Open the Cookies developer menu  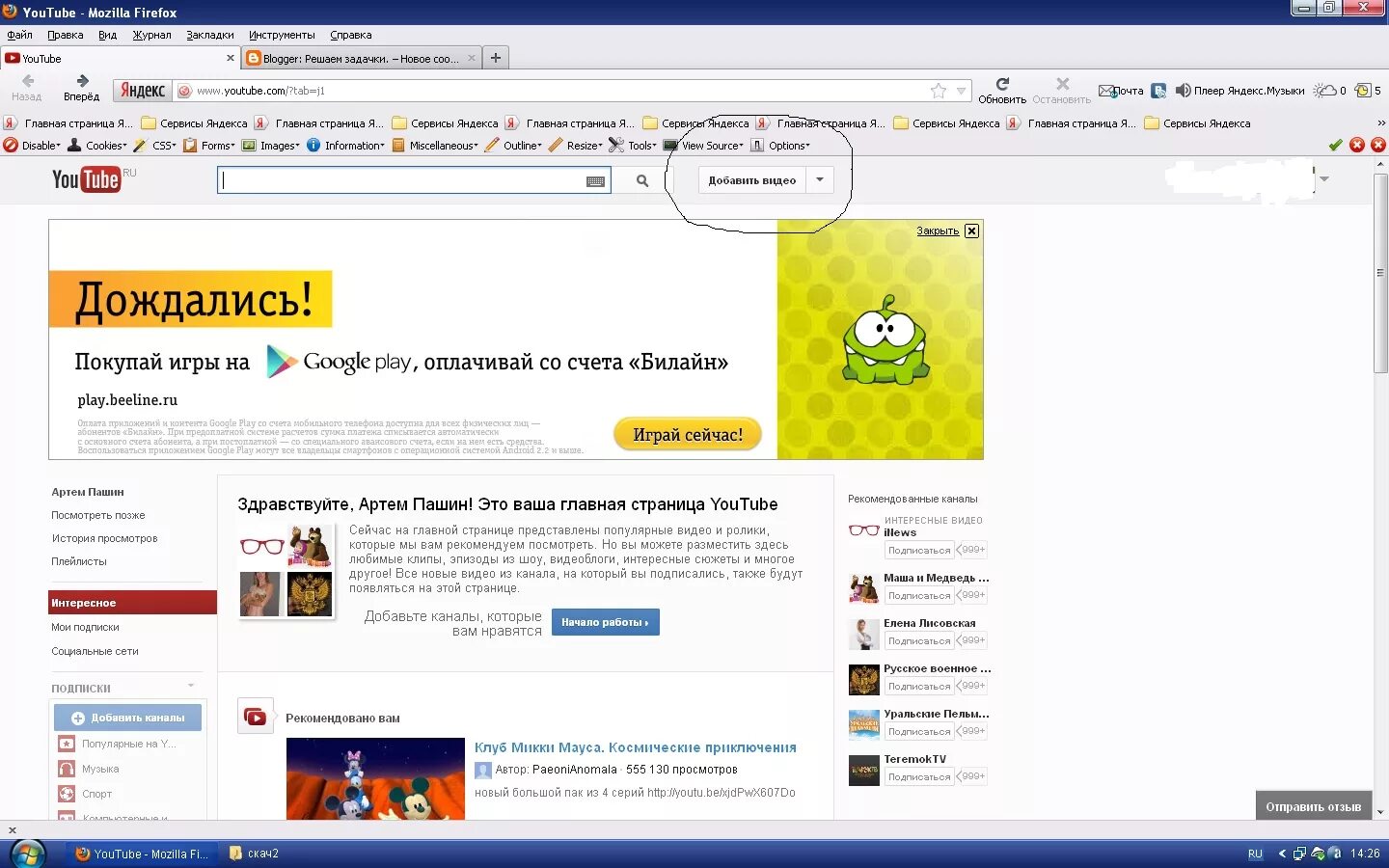[97, 146]
